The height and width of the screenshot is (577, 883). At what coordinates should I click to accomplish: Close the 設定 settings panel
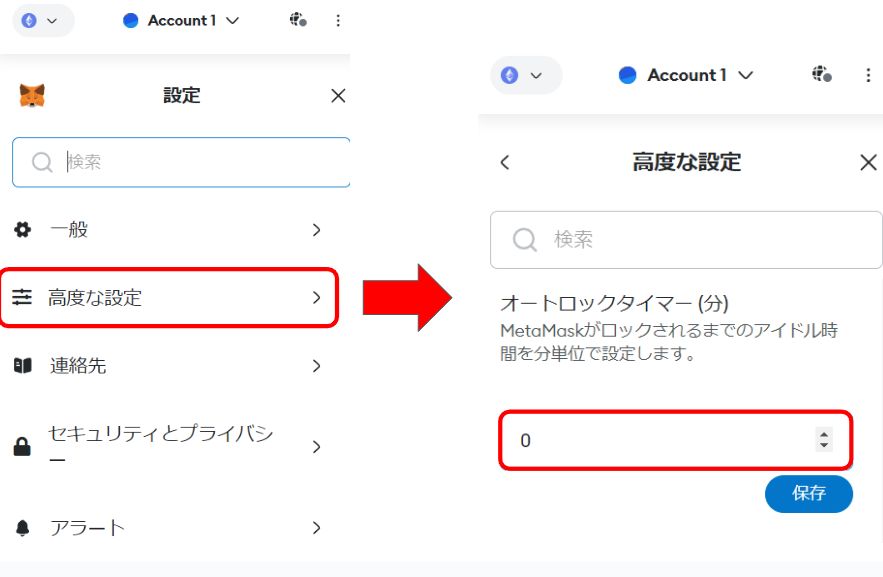338,96
